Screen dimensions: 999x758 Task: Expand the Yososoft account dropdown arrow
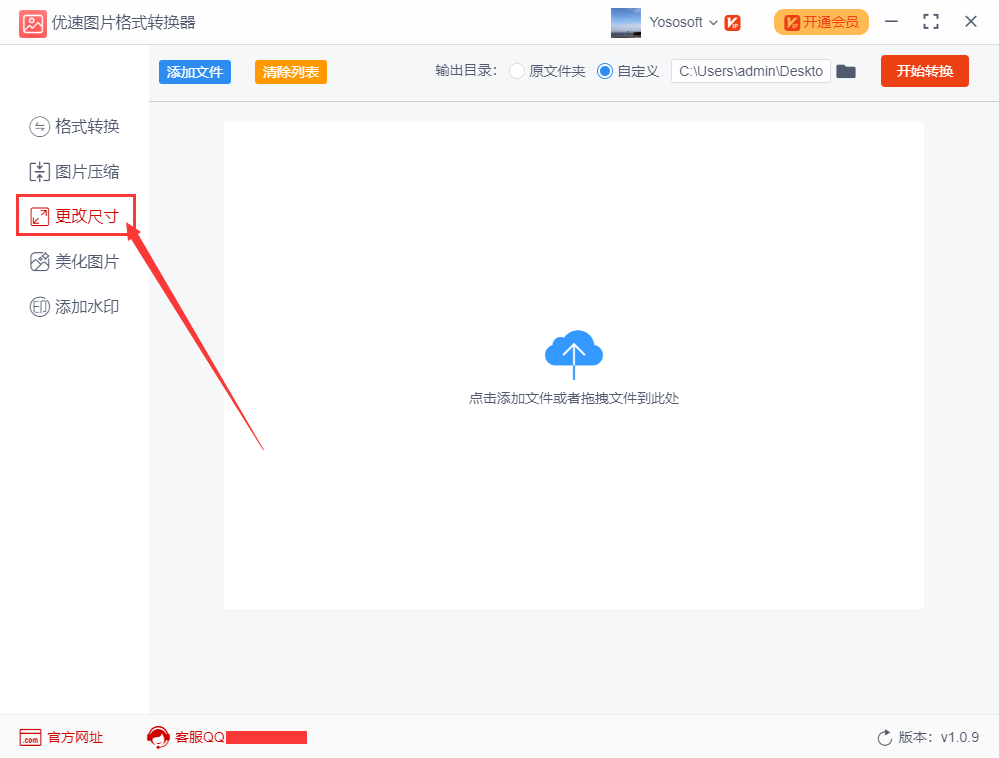point(714,23)
